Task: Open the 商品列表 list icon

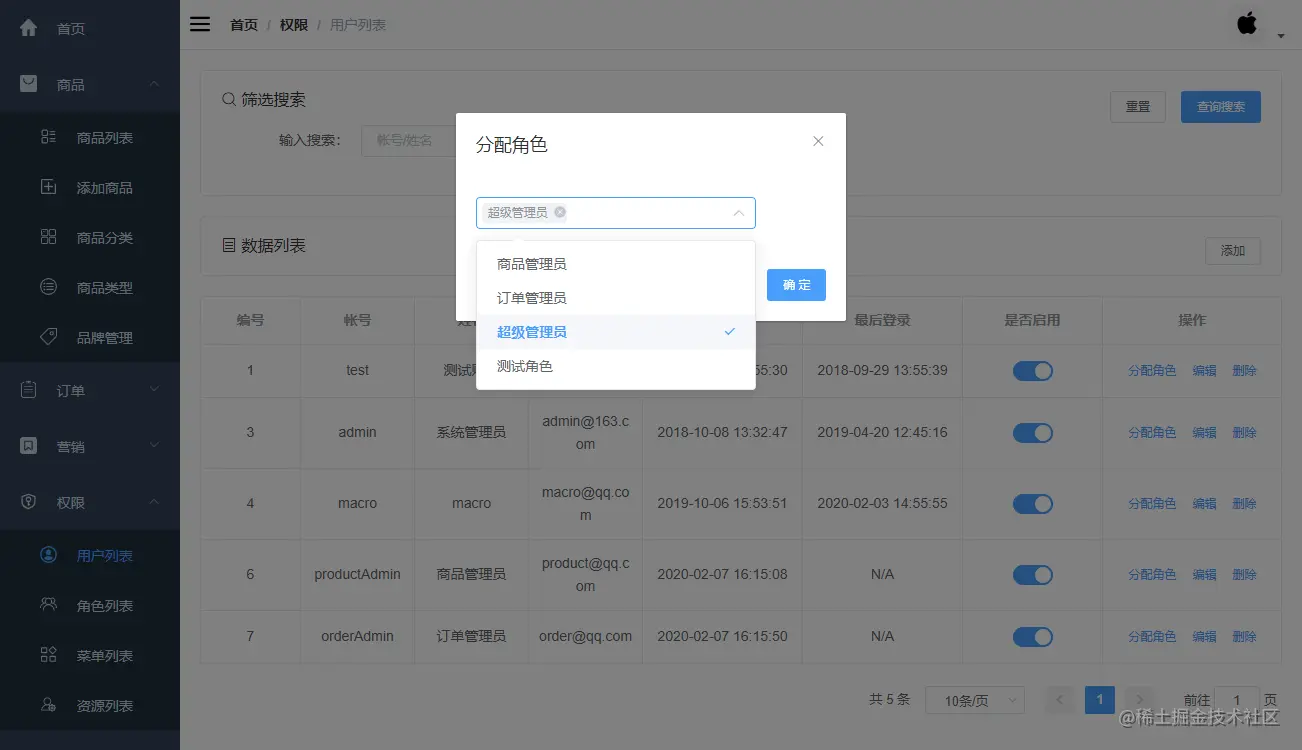Action: tap(48, 137)
